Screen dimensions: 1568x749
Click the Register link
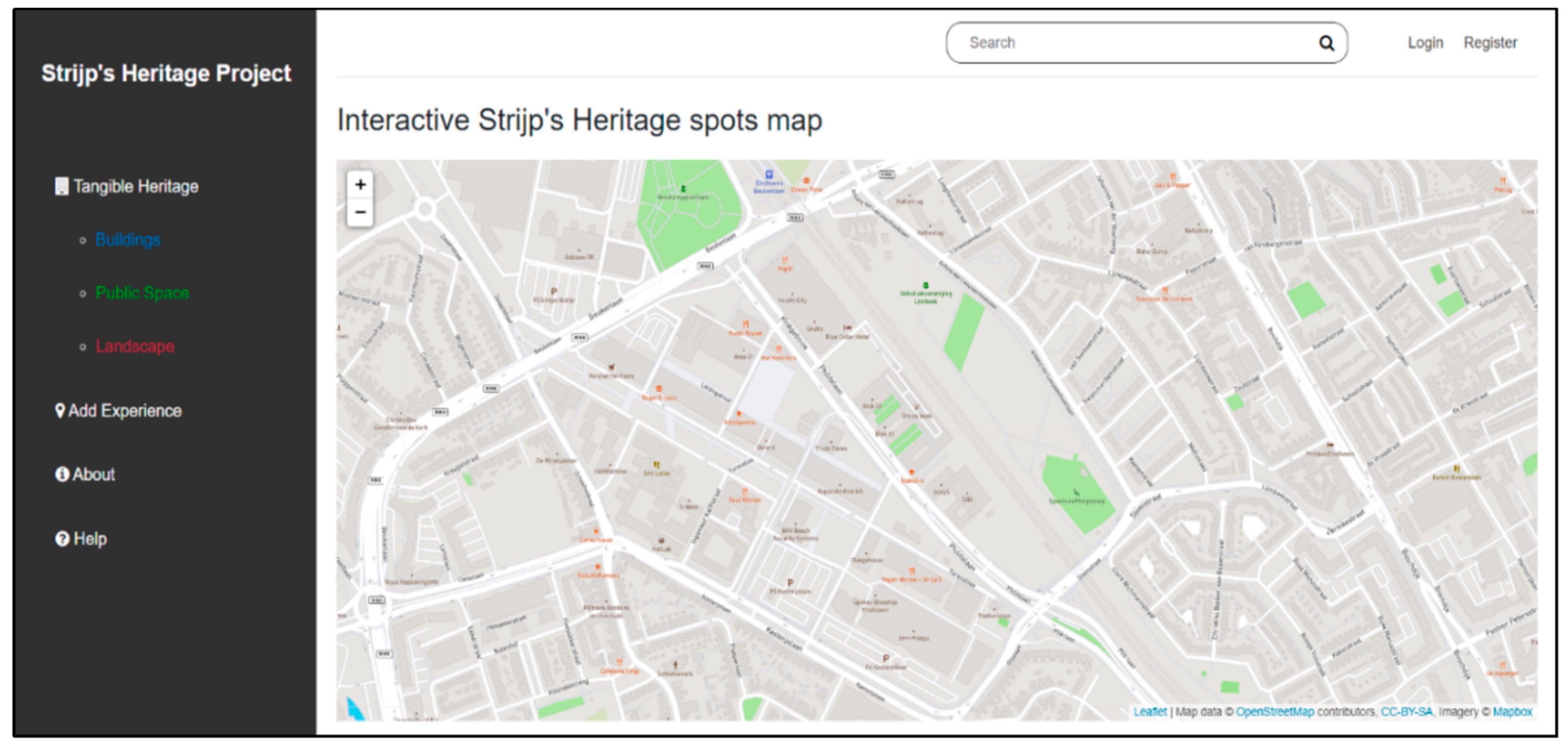(x=1489, y=42)
